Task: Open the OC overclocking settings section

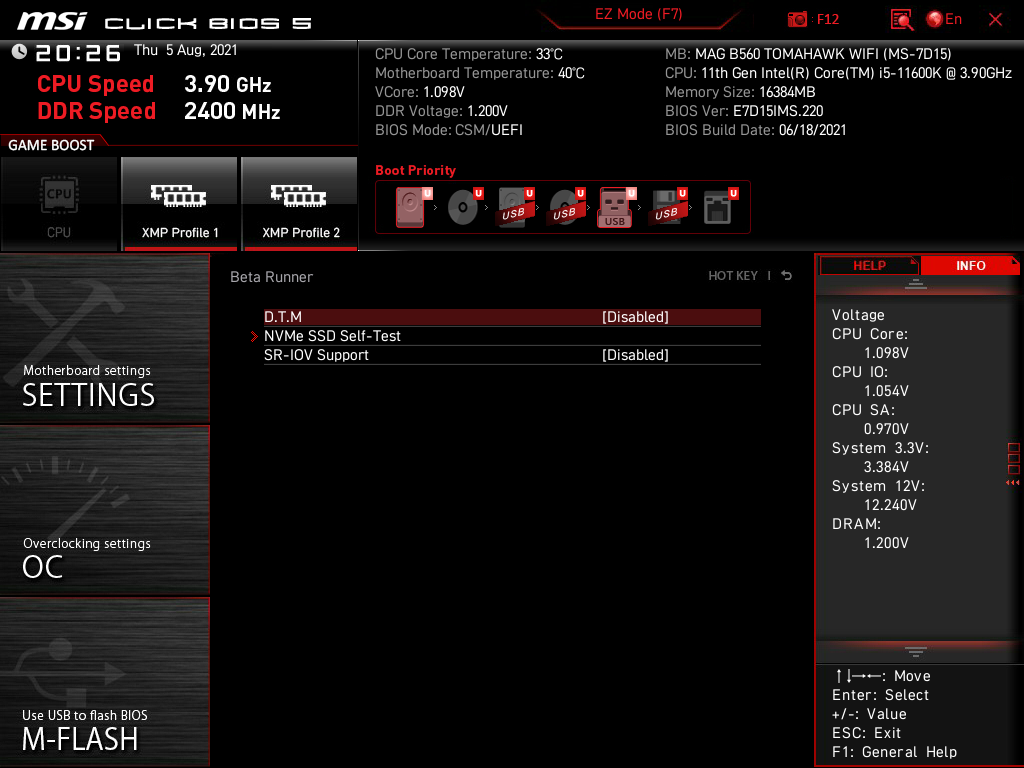Action: pos(104,511)
